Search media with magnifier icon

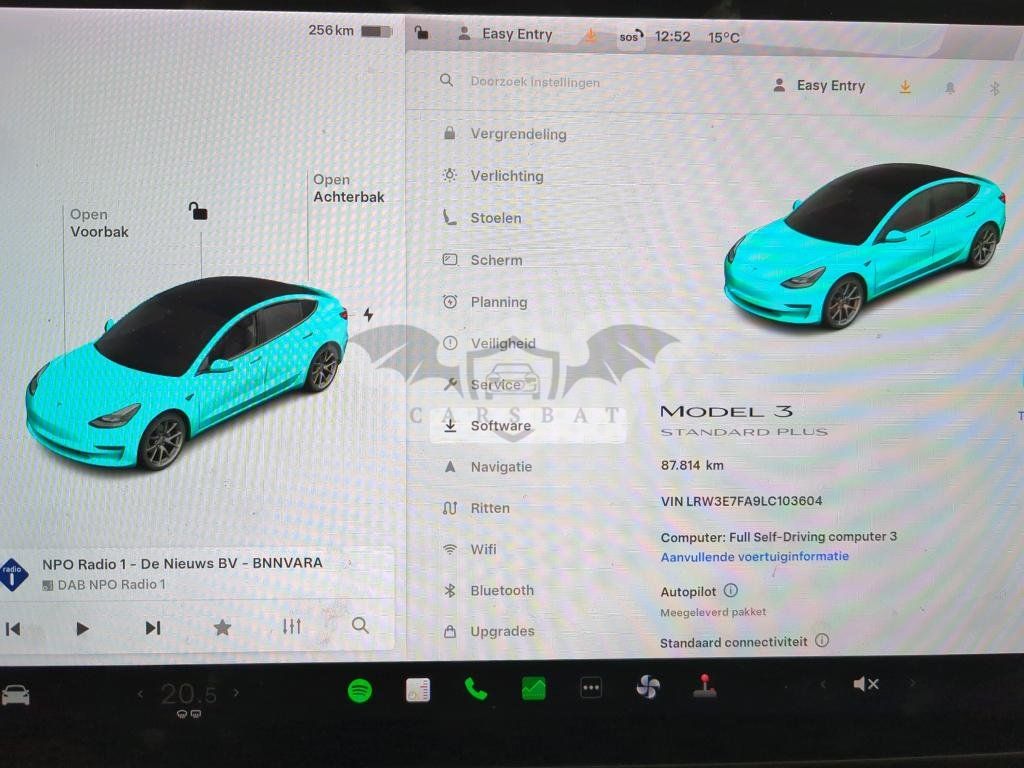360,626
